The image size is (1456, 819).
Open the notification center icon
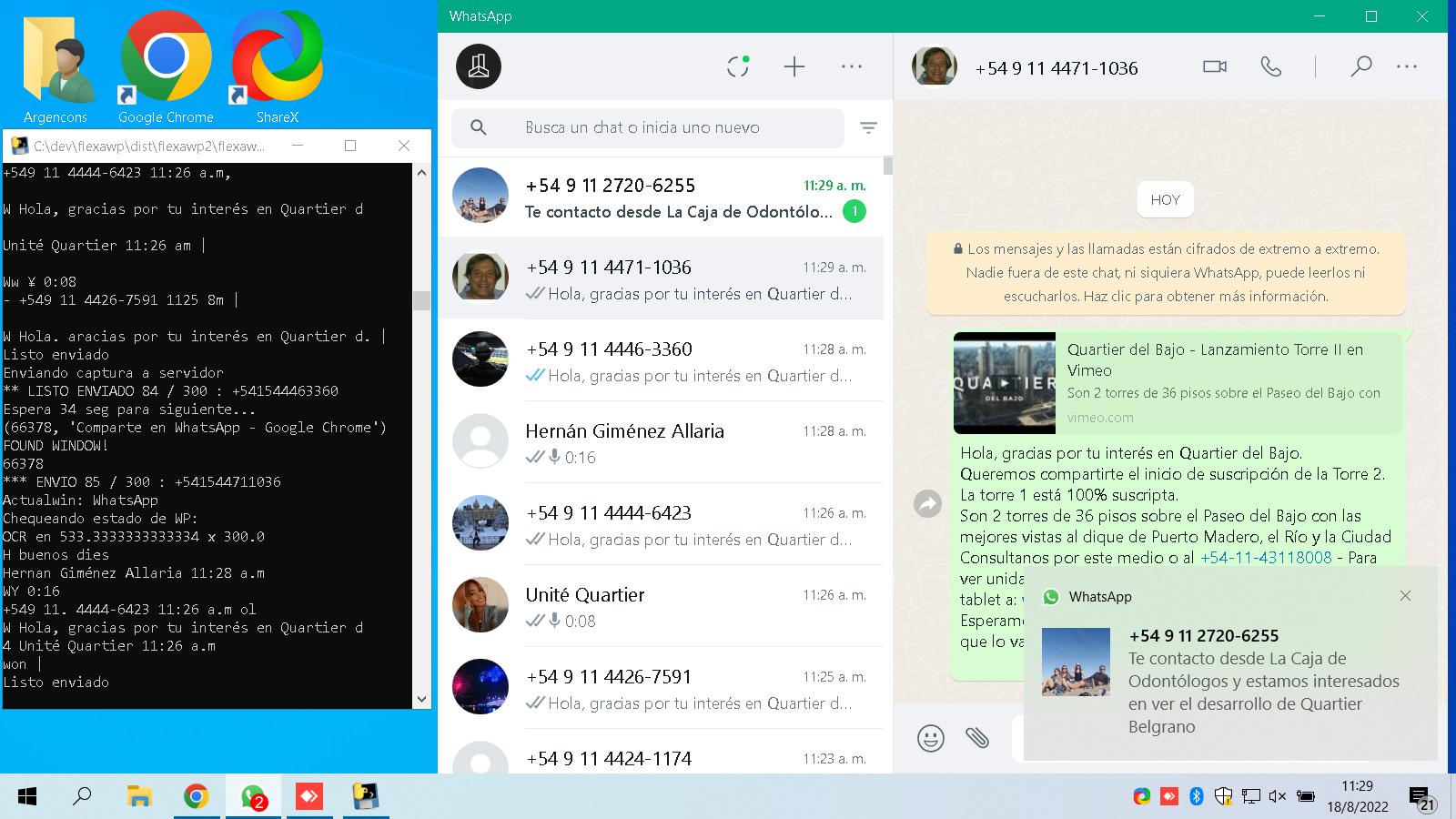1421,797
